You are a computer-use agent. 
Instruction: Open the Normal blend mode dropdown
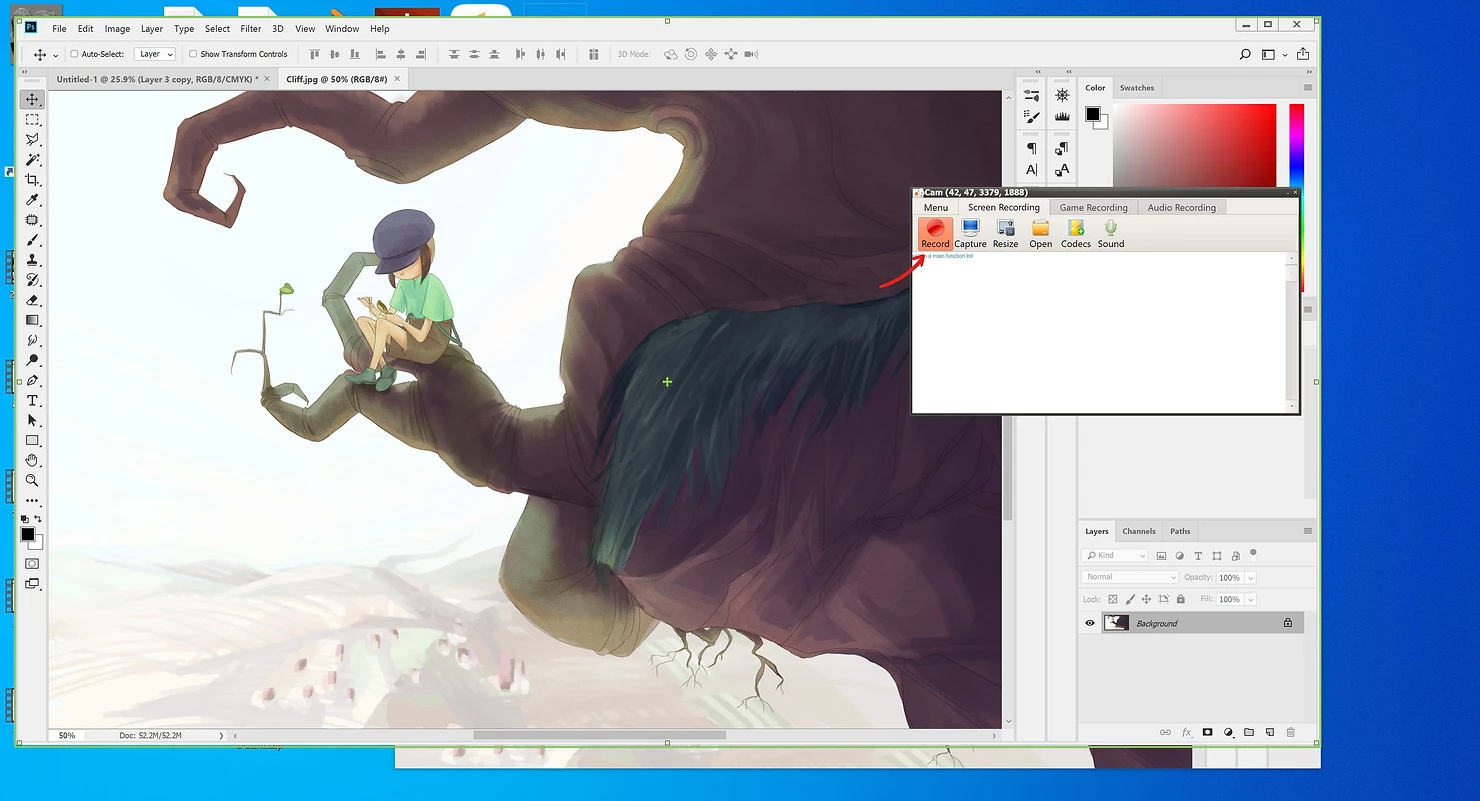pos(1130,577)
